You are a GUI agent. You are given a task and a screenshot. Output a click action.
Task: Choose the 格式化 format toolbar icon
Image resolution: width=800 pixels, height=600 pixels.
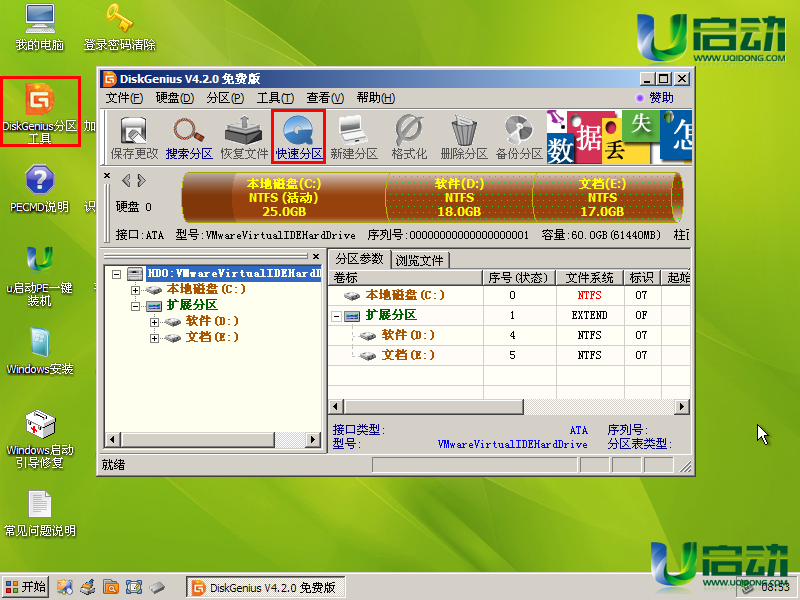pos(409,137)
